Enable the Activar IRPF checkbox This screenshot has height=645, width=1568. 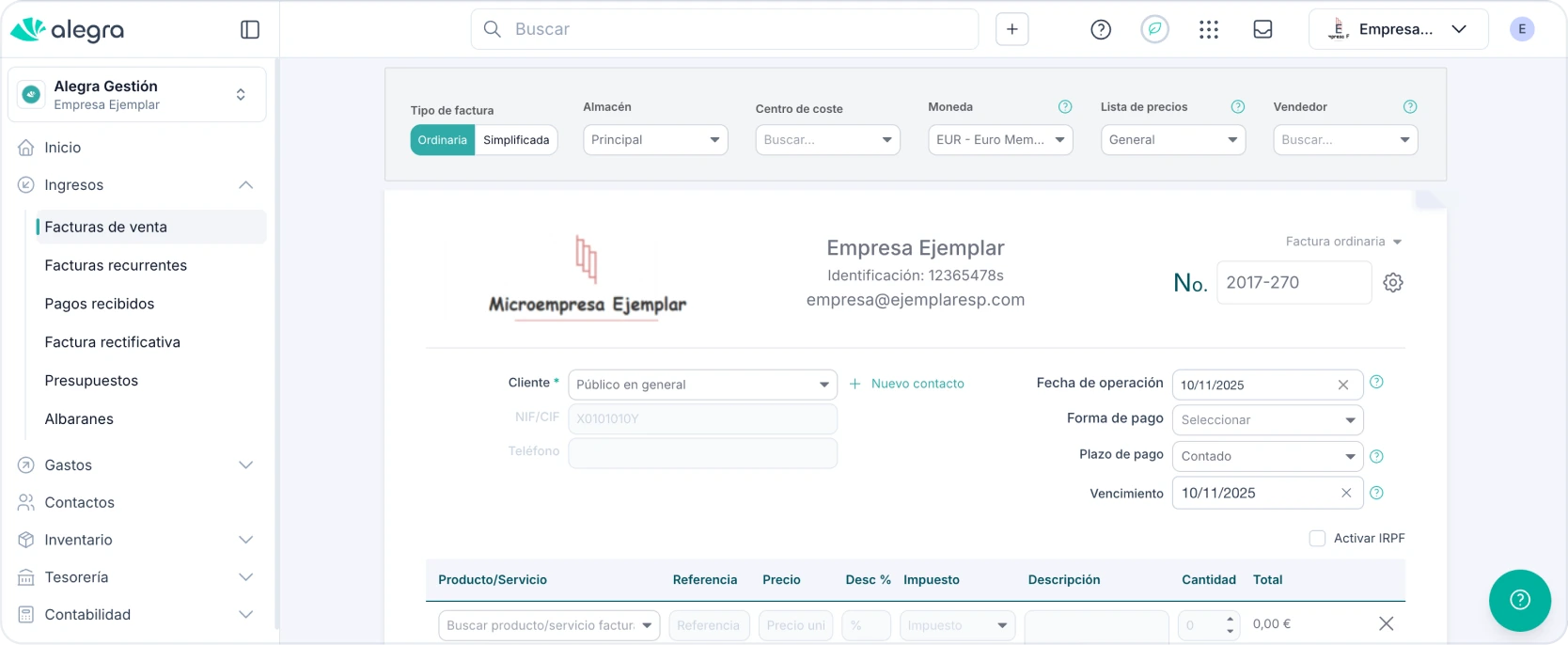click(x=1317, y=539)
